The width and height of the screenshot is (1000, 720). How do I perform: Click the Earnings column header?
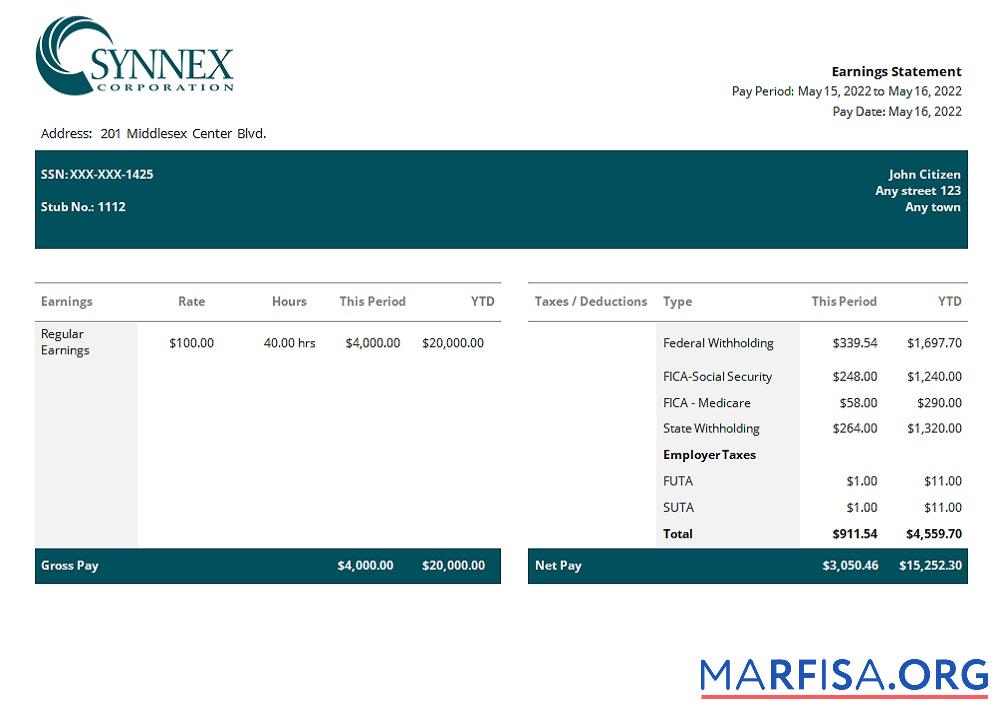pos(66,301)
